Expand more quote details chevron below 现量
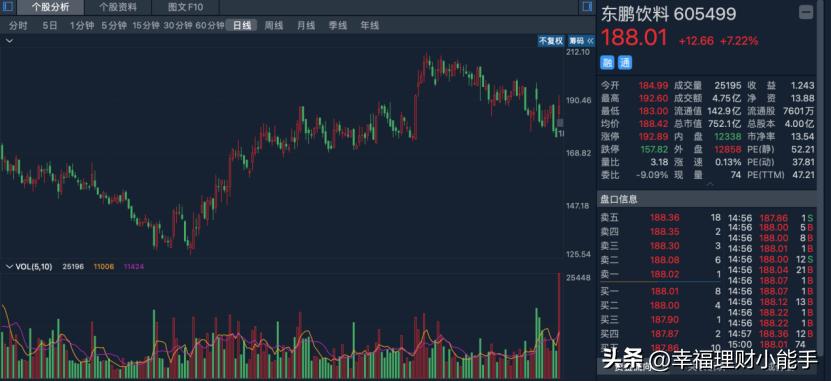The width and height of the screenshot is (831, 382). 710,184
